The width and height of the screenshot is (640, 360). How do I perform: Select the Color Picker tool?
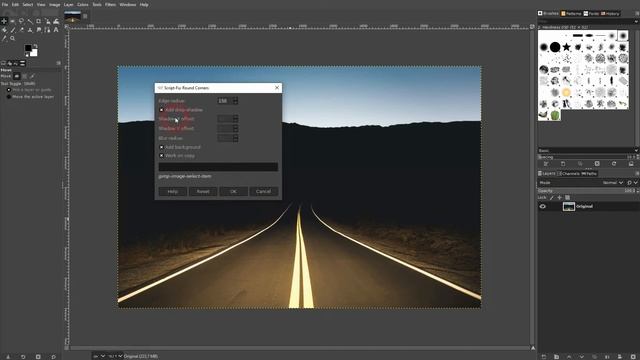pos(4,39)
